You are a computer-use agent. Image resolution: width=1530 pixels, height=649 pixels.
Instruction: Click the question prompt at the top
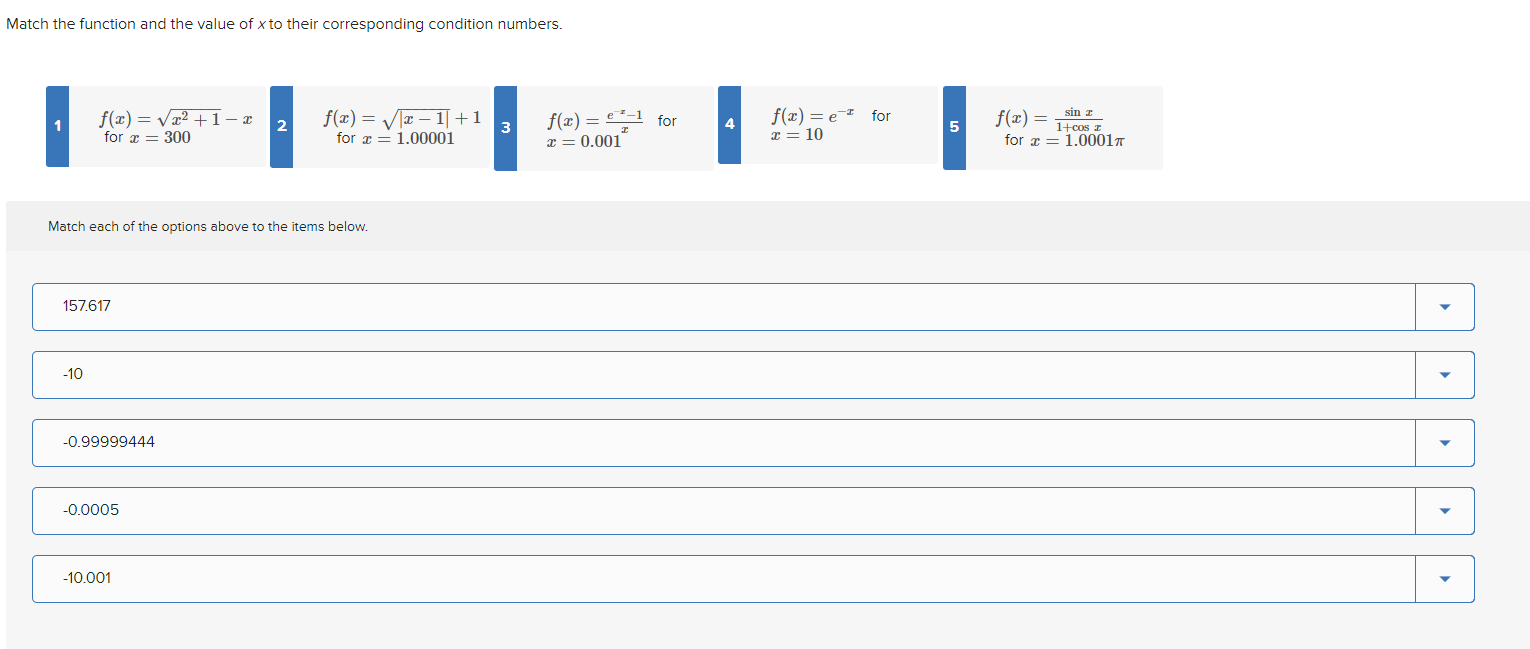[282, 23]
